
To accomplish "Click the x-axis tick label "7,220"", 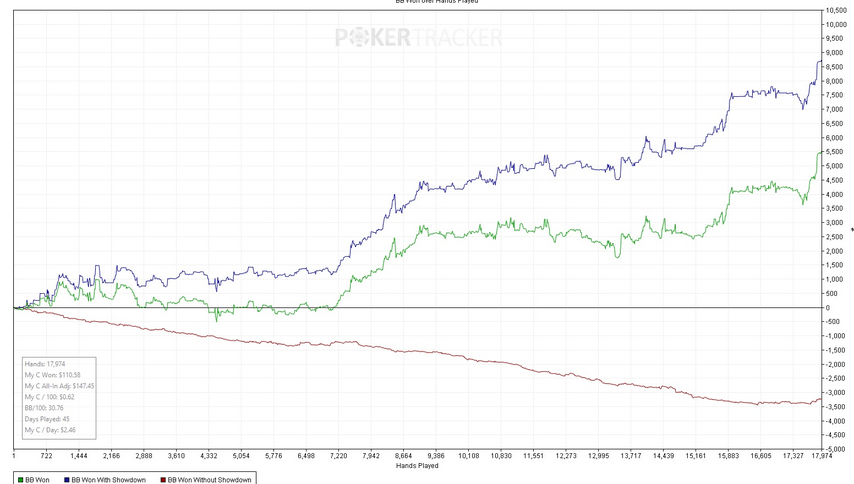I will click(x=339, y=456).
